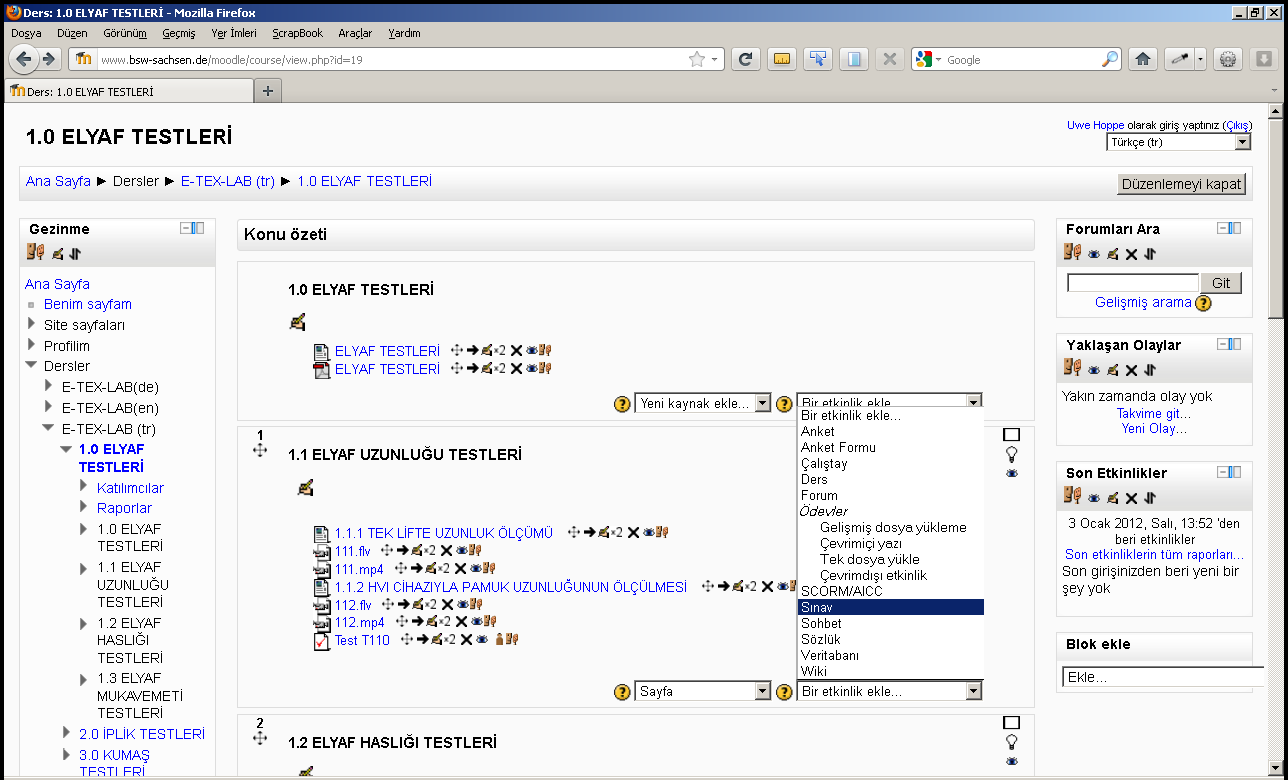Toggle visibility of 112.flv
Screen dimensions: 1288x780
[x=462, y=604]
